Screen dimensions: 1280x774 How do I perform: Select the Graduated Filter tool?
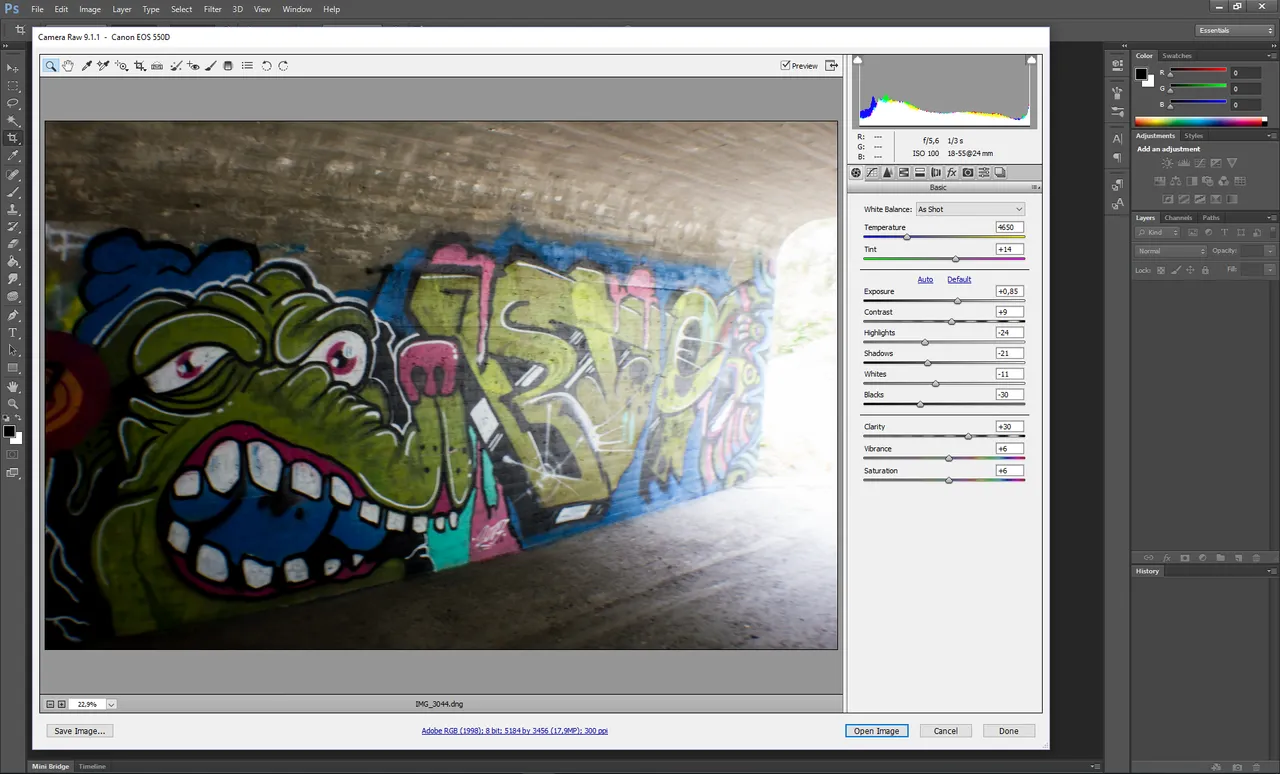click(228, 66)
